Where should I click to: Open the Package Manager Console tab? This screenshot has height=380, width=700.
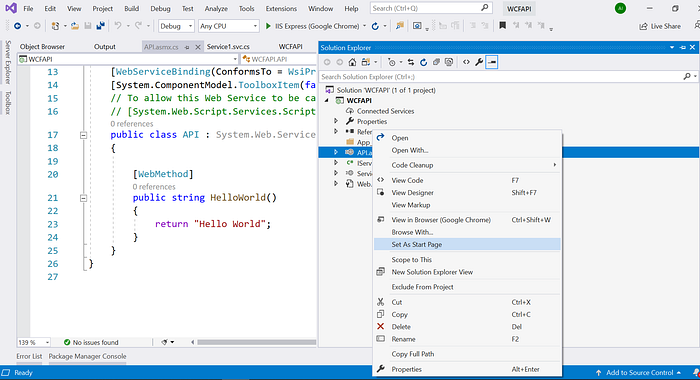88,356
